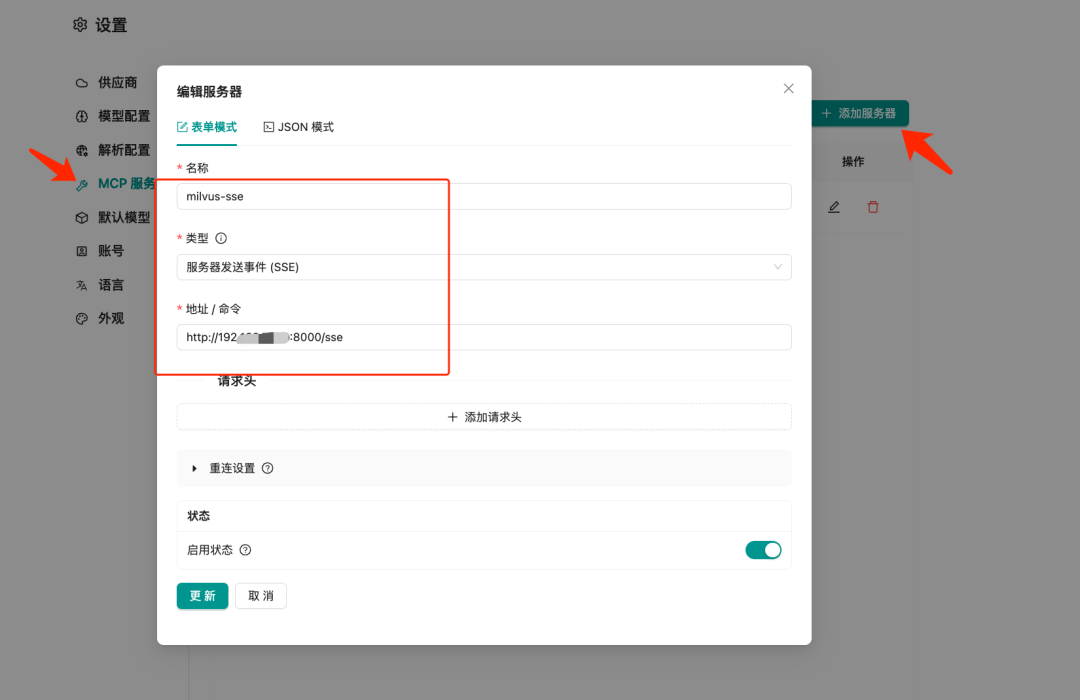Screen dimensions: 1080x700
Task: Open 外观 in the settings sidebar
Action: 100,318
